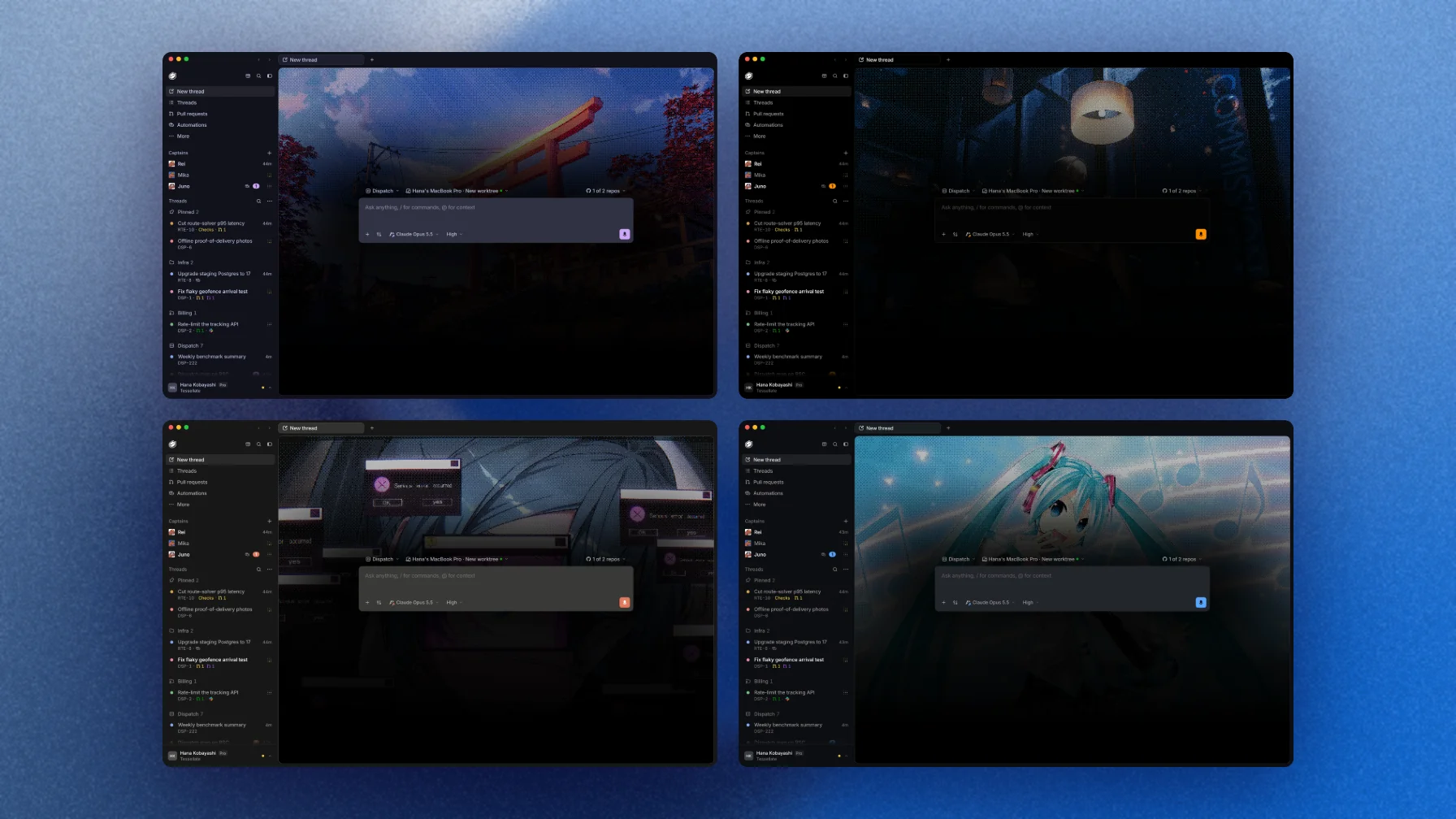Toggle the sidebar panel in the lantern window
Screen dimensions: 1456x819
point(846,76)
